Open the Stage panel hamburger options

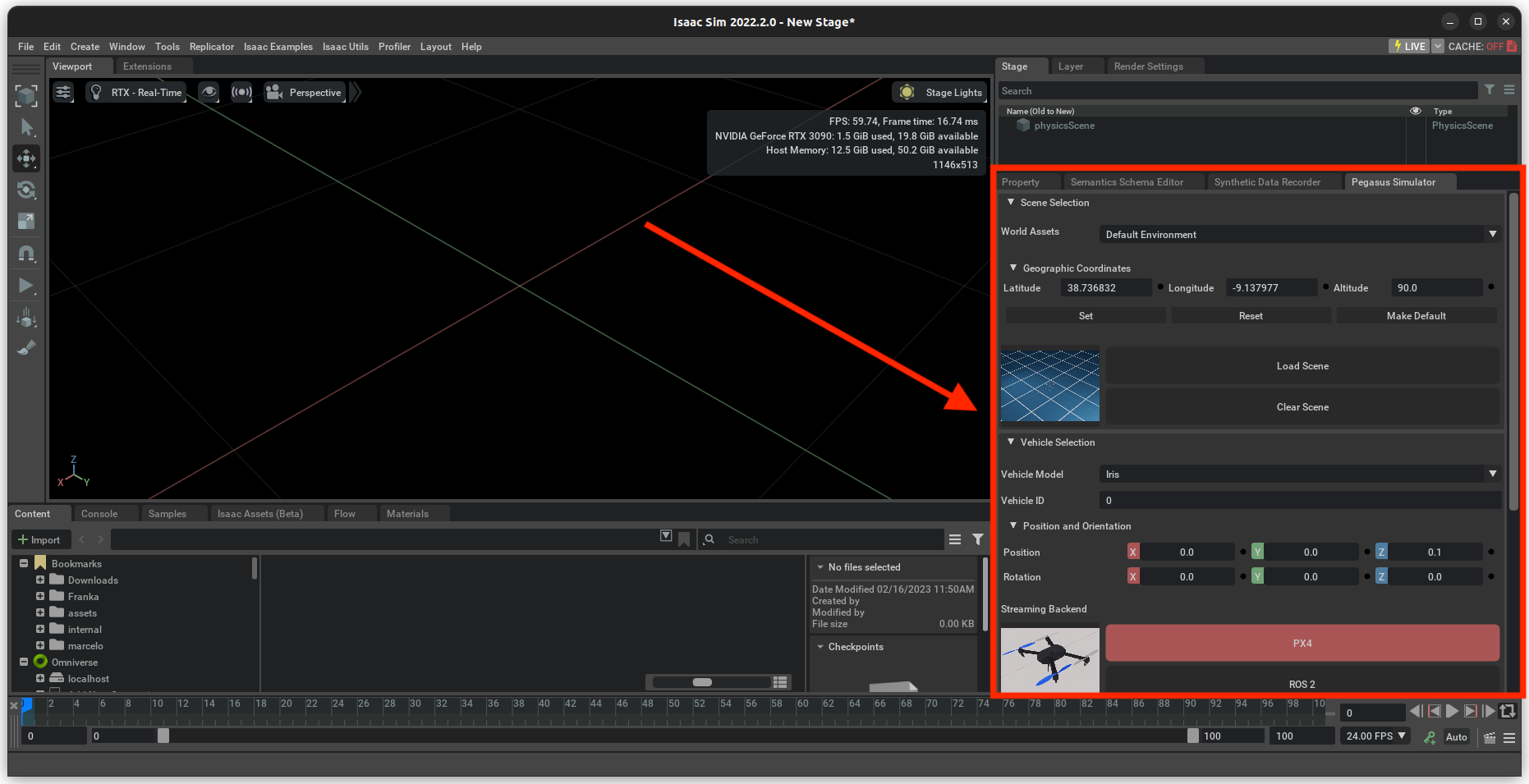(1509, 90)
